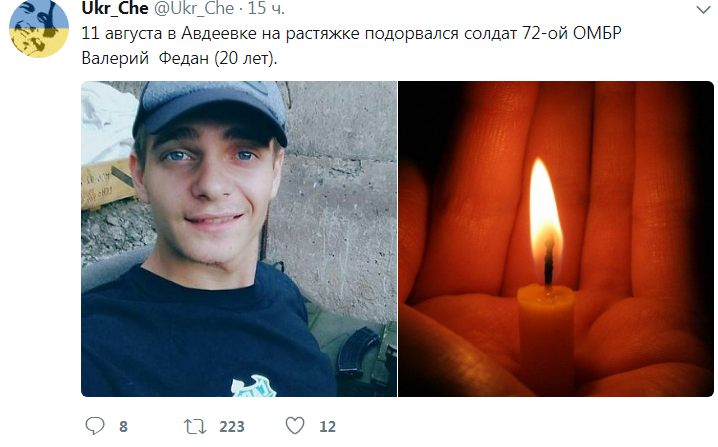Click the retweet count 223
Screen dimensions: 718x447
tap(232, 427)
